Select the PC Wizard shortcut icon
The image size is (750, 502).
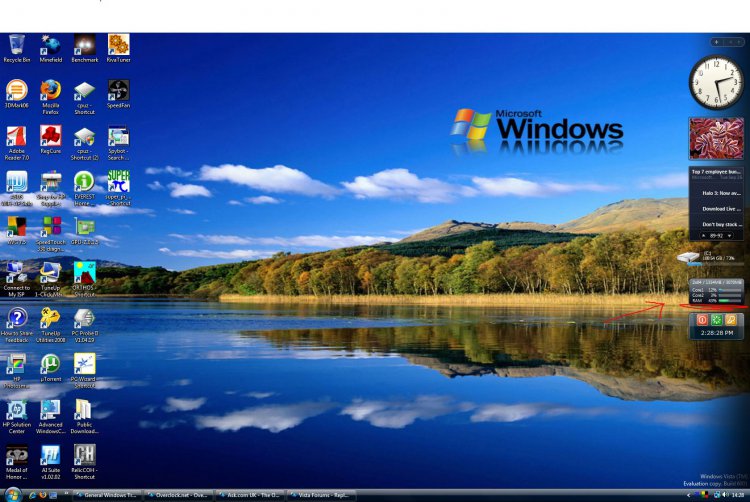pyautogui.click(x=85, y=371)
